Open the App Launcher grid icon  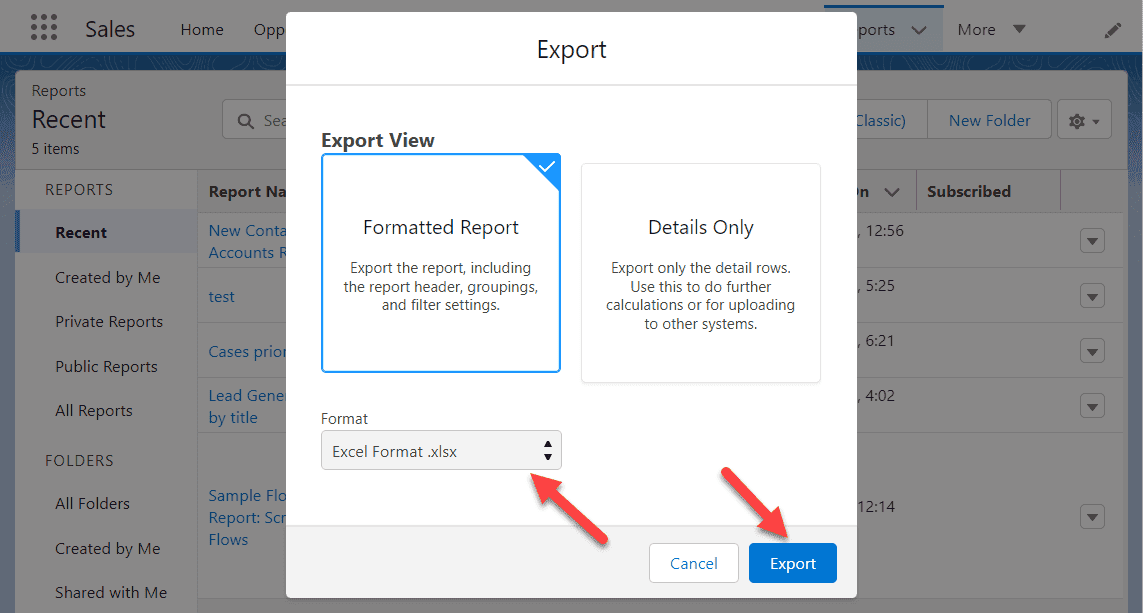44,28
